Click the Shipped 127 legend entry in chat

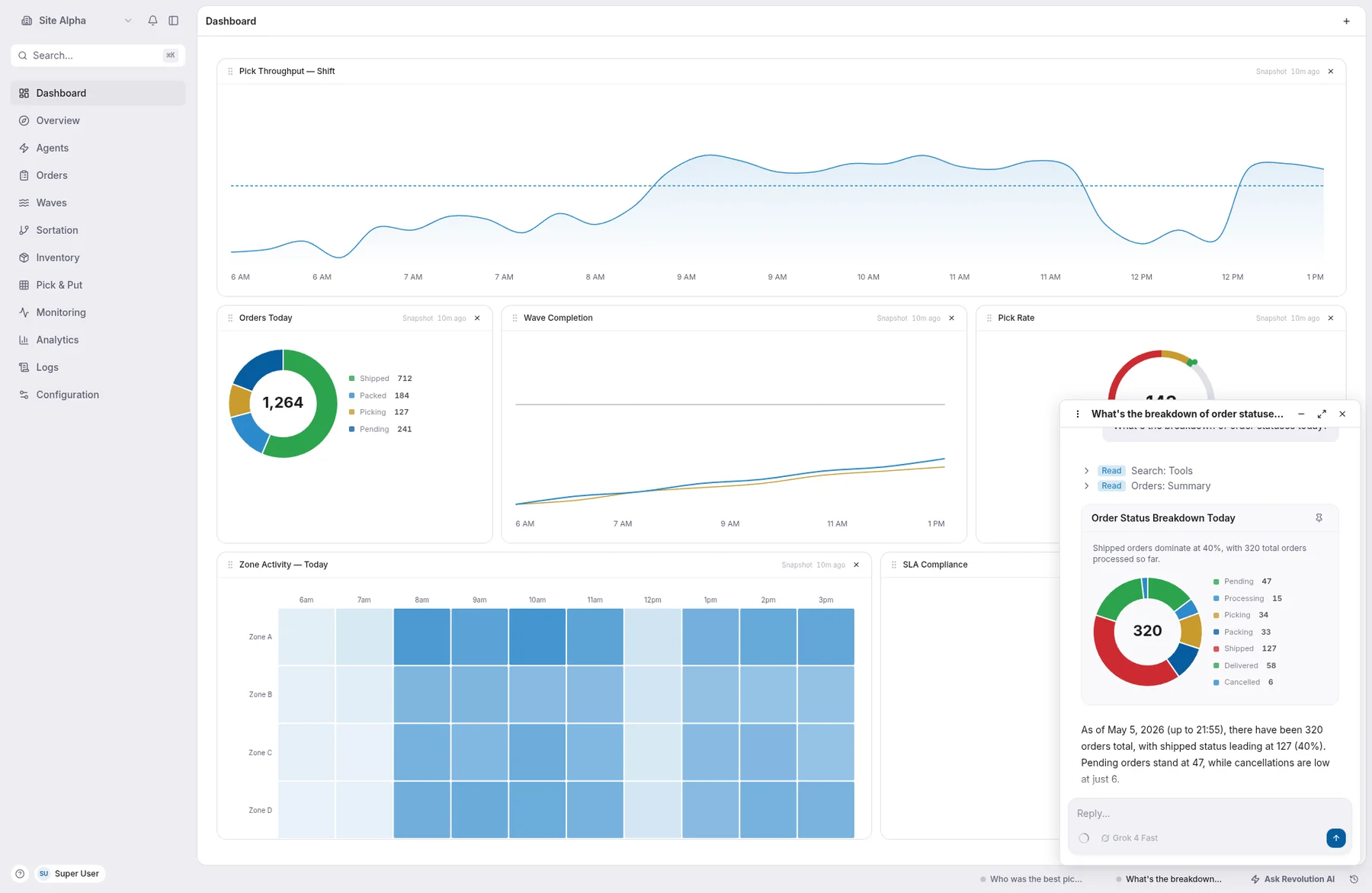pyautogui.click(x=1245, y=649)
